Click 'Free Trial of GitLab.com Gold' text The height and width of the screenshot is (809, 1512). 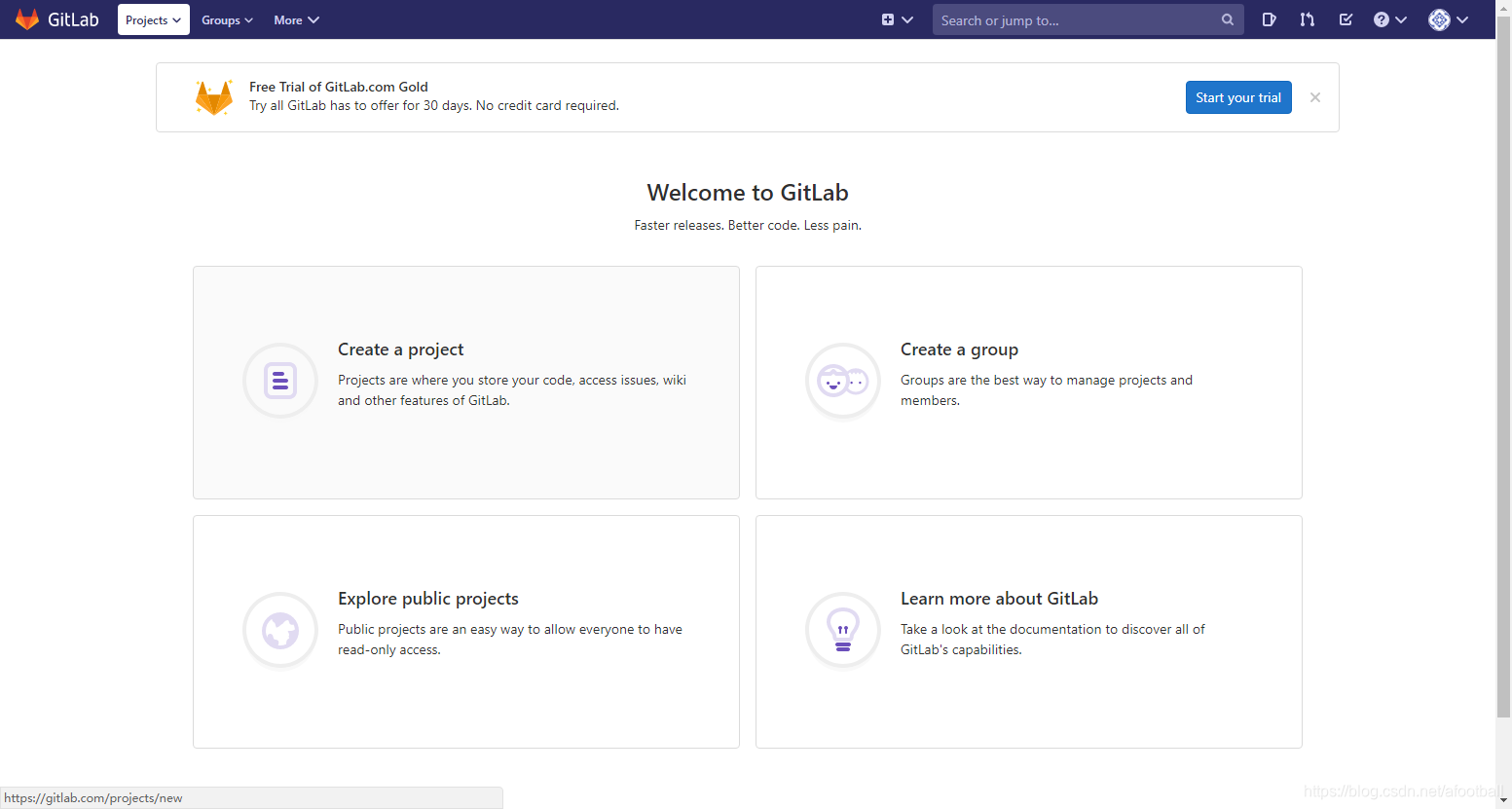339,87
